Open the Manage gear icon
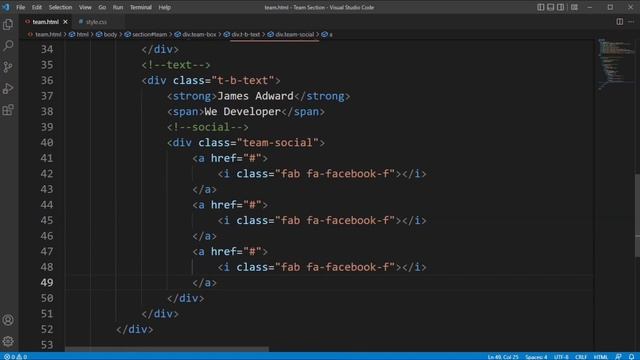Viewport: 640px width, 360px height. pos(8,341)
